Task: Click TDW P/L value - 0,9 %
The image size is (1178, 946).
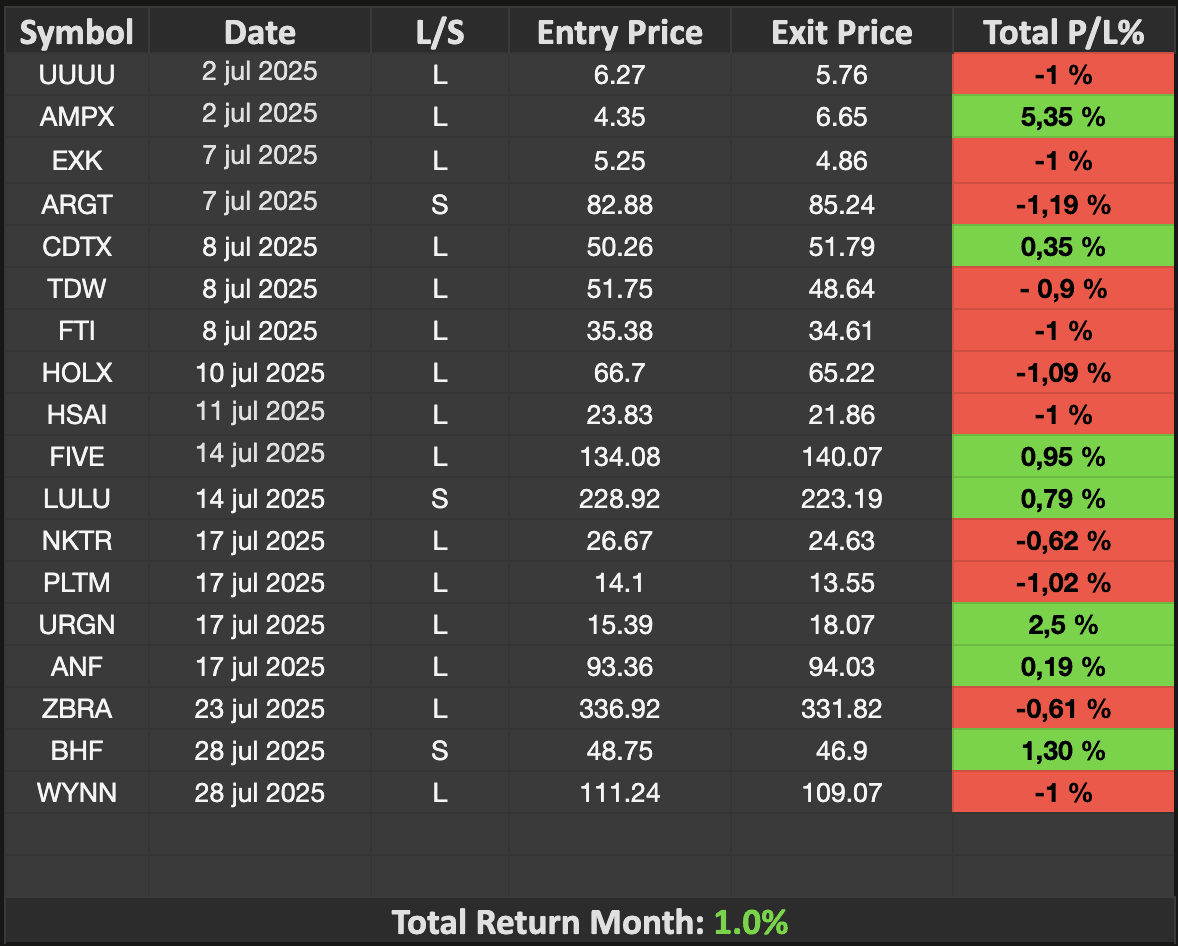Action: (x=1063, y=289)
